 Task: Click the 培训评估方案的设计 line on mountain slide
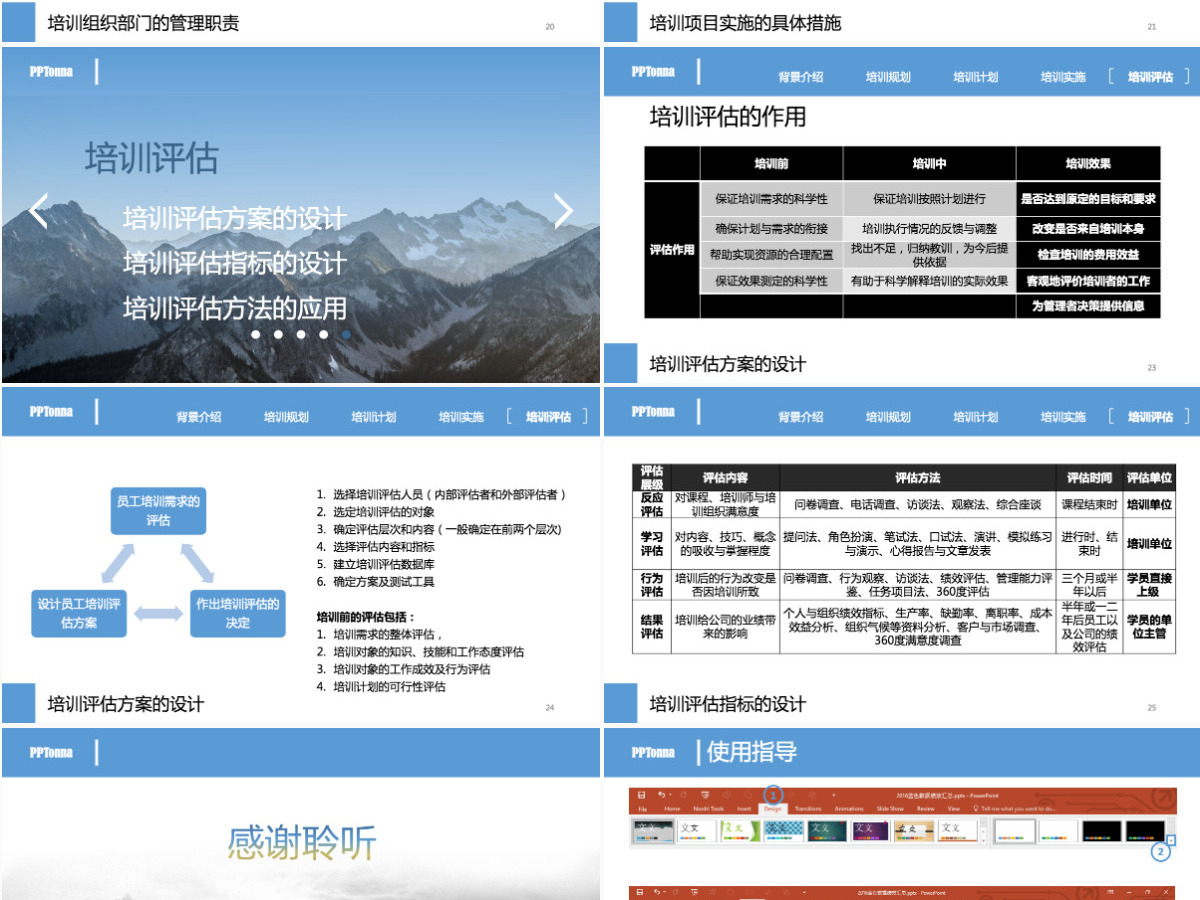click(235, 218)
